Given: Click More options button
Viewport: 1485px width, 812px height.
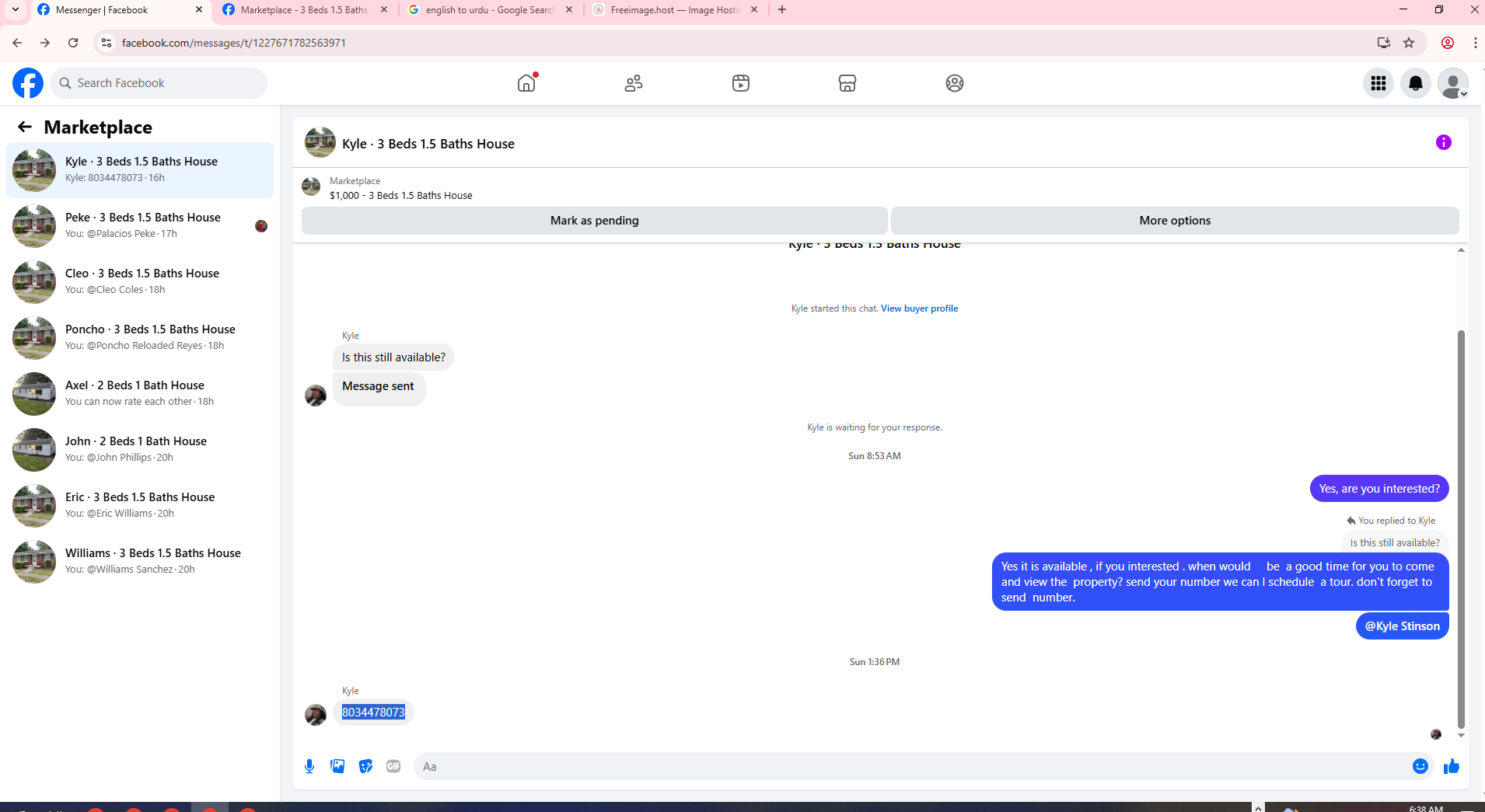Looking at the screenshot, I should pos(1175,221).
